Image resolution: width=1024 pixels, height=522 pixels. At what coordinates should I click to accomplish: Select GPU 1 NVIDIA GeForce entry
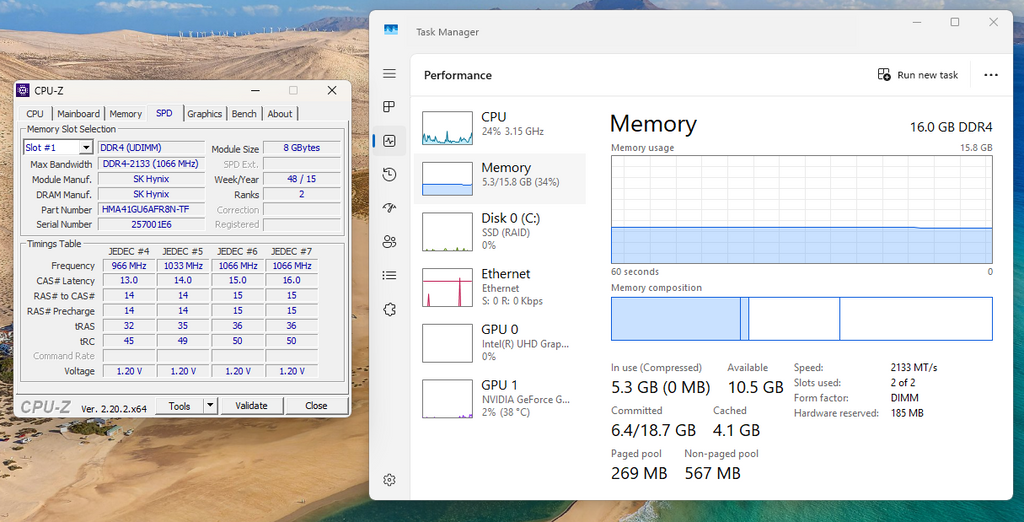tap(500, 398)
